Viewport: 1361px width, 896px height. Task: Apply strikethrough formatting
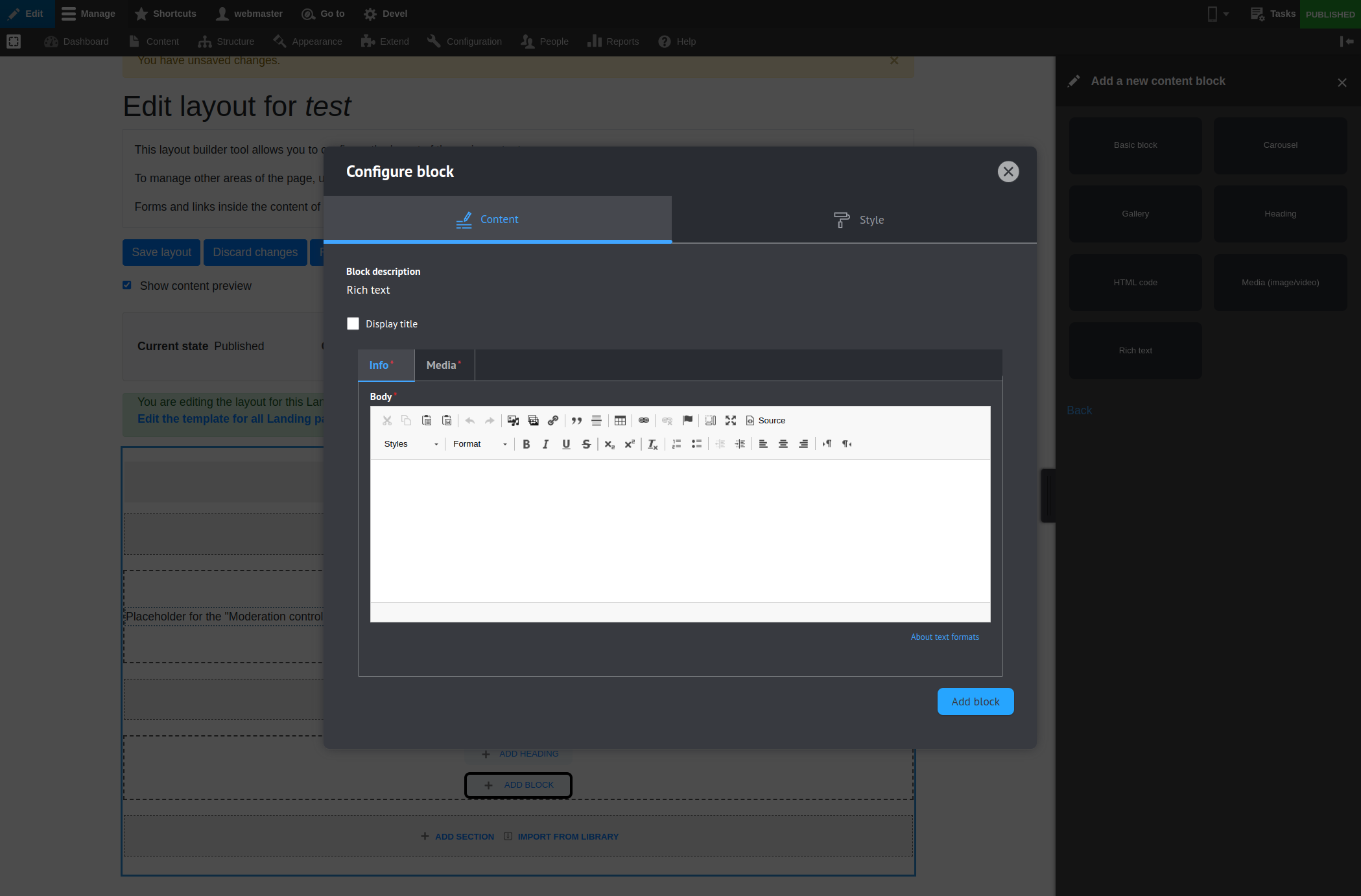[586, 444]
